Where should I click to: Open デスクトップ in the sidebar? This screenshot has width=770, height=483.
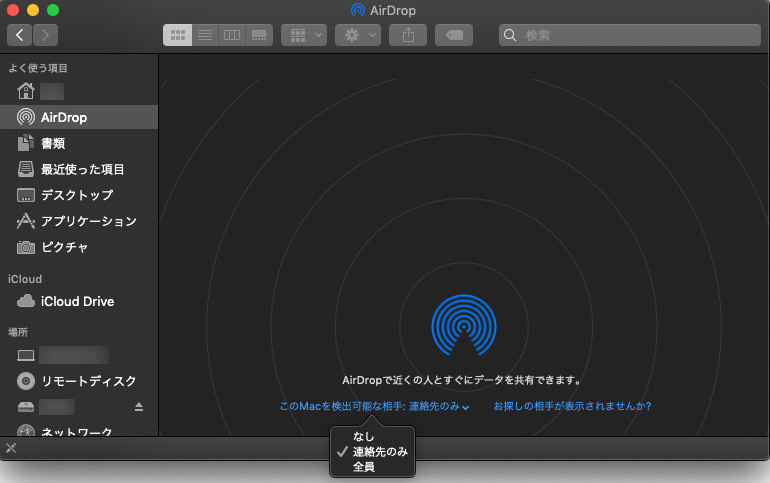tap(79, 195)
